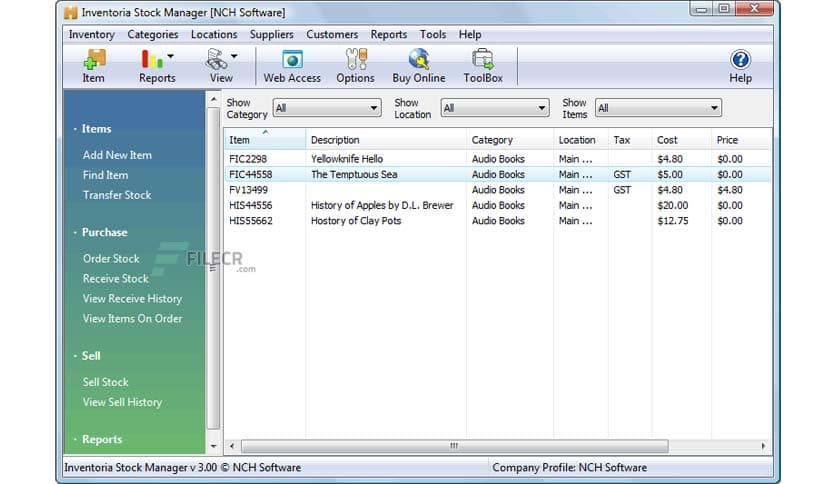
Task: Click the Buy Online icon
Action: pyautogui.click(x=419, y=66)
